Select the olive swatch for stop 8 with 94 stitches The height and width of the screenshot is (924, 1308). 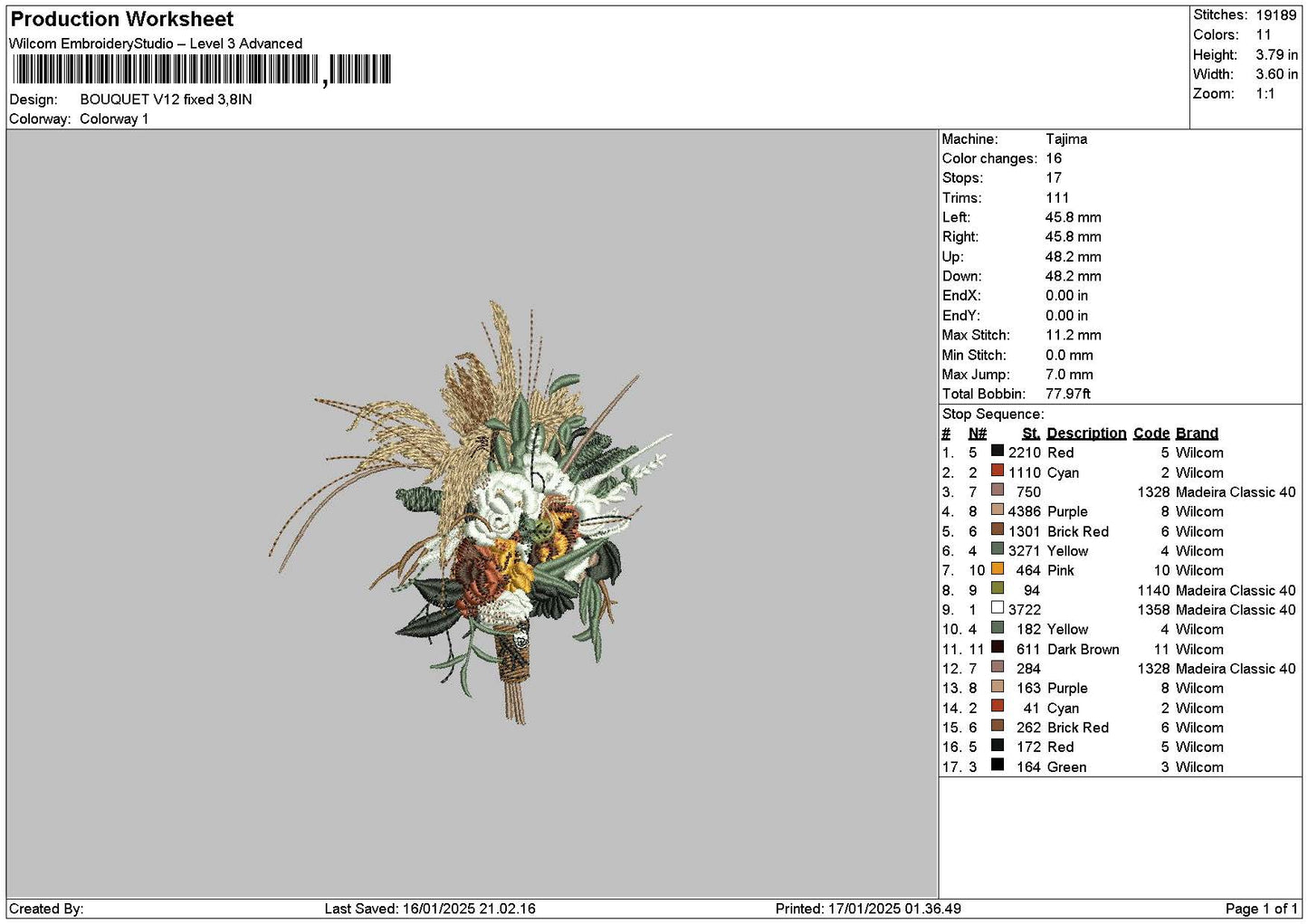click(998, 588)
